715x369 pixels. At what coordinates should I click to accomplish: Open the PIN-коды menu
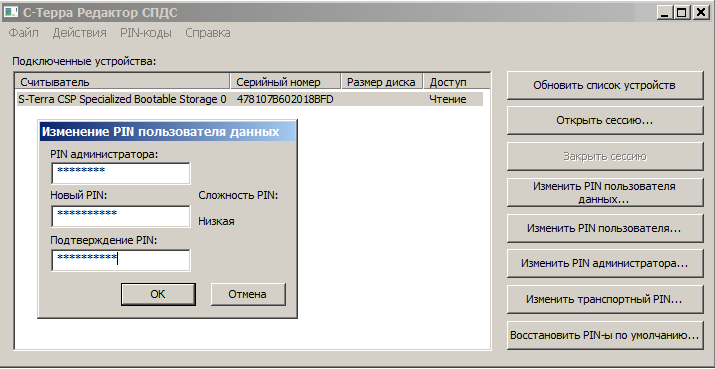pyautogui.click(x=146, y=33)
